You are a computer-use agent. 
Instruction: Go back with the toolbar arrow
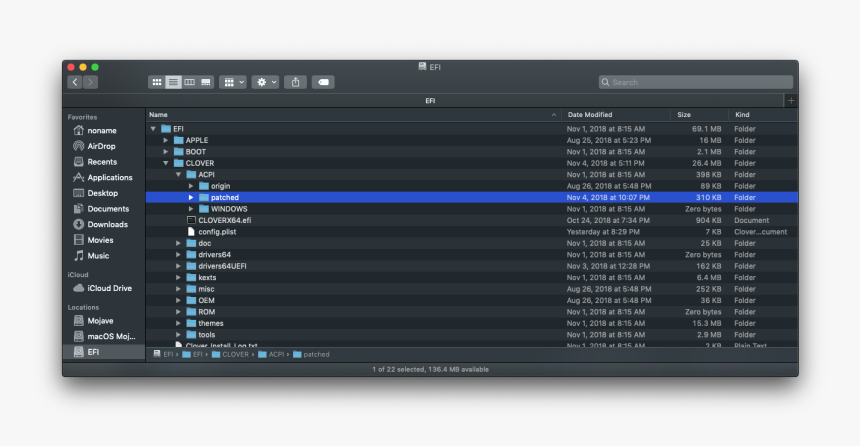75,82
